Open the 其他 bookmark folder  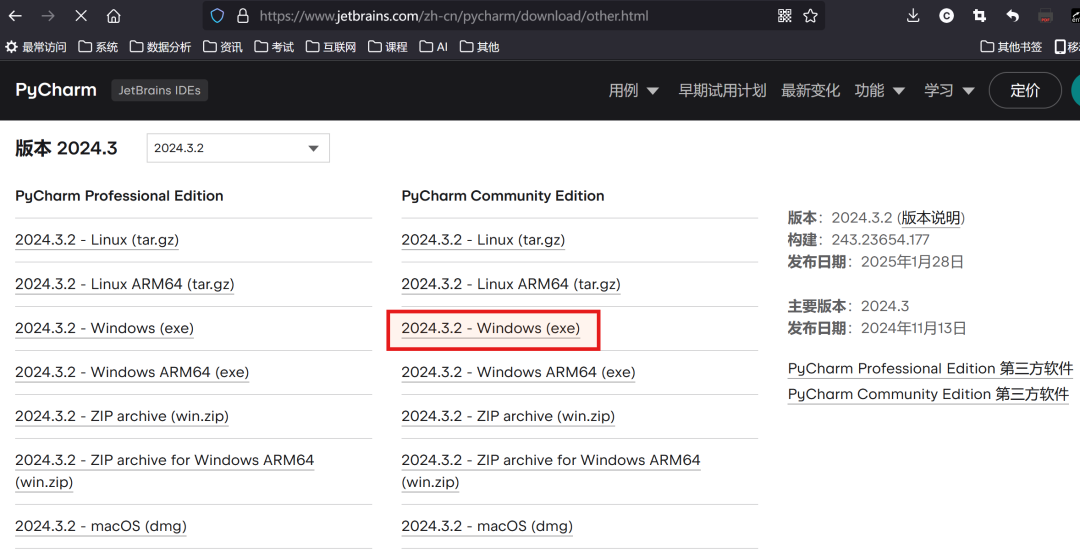[479, 47]
